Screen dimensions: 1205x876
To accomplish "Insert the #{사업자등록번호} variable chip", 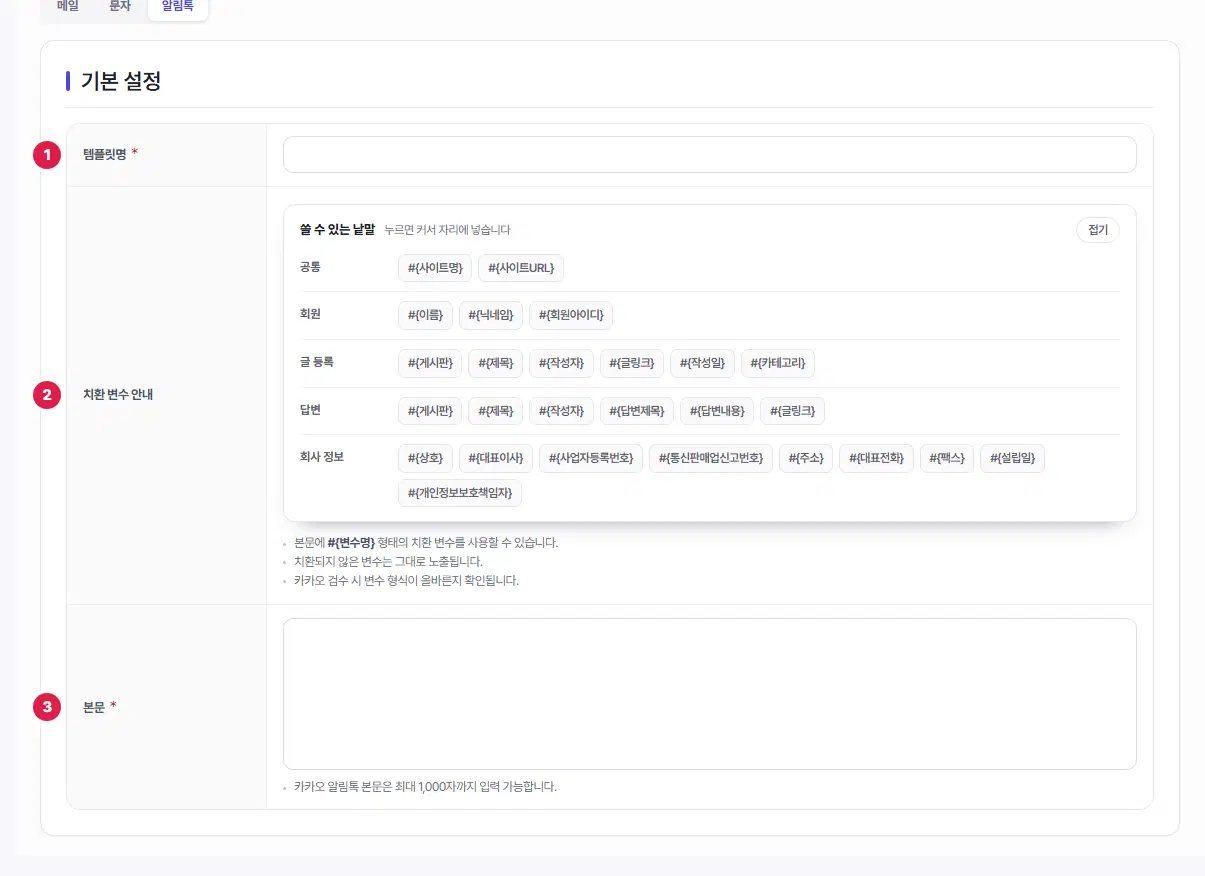I will pos(591,458).
